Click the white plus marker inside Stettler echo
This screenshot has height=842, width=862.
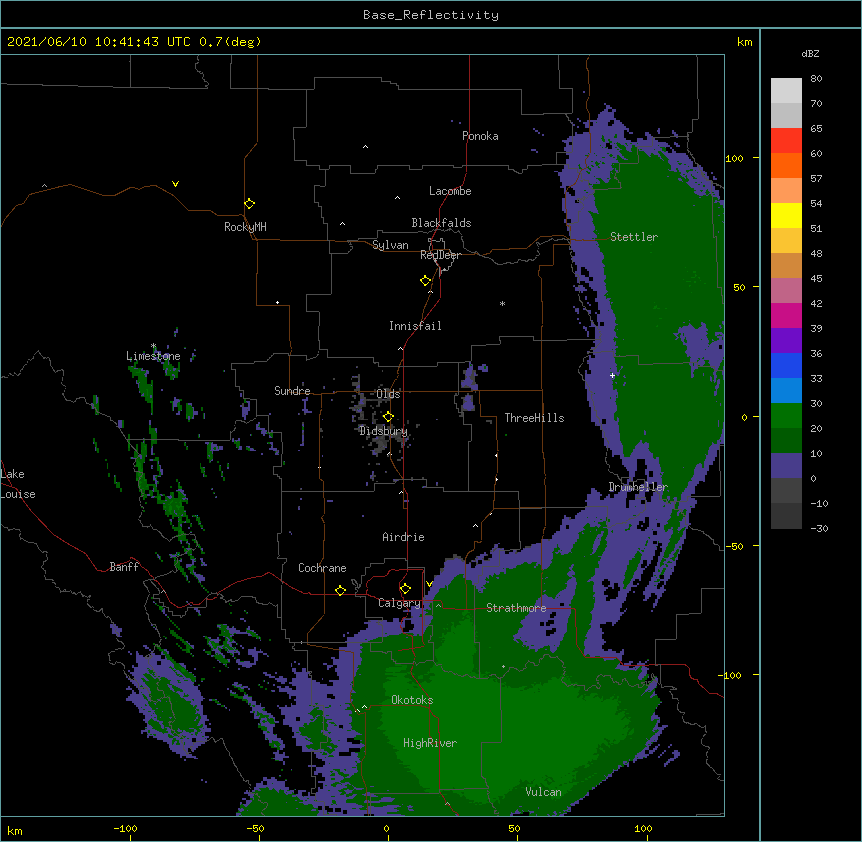[612, 375]
